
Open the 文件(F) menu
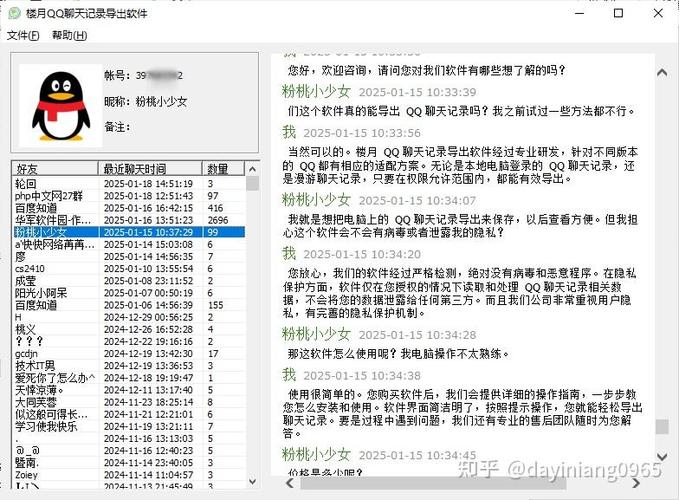point(23,35)
